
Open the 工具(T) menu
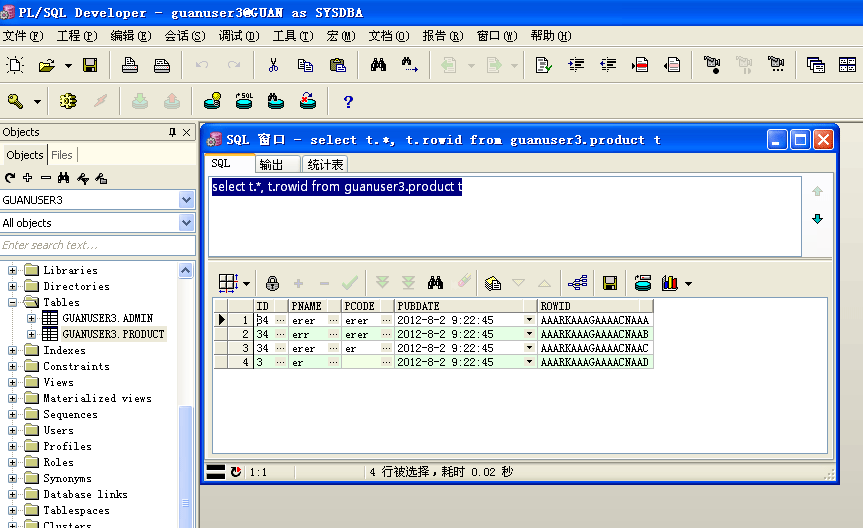[293, 36]
